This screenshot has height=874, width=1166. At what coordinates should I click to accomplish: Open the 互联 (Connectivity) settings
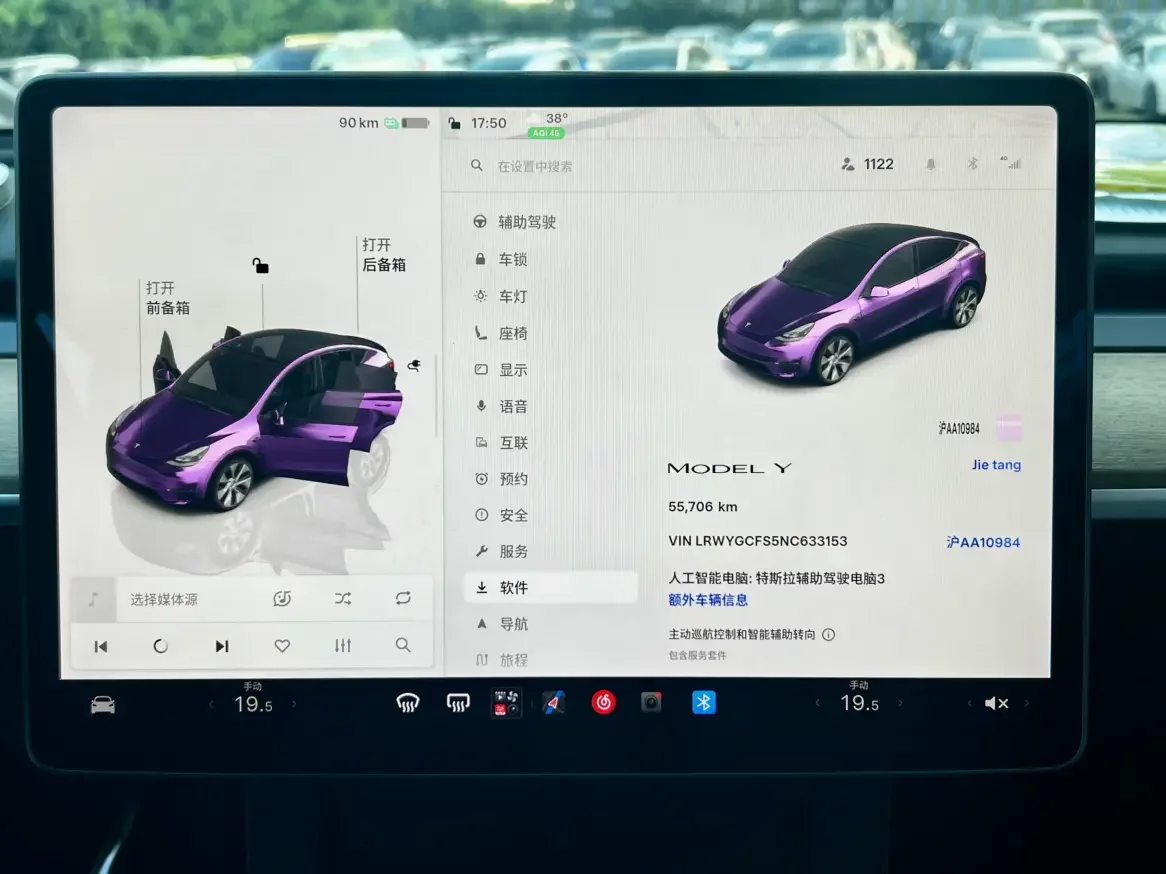point(500,443)
